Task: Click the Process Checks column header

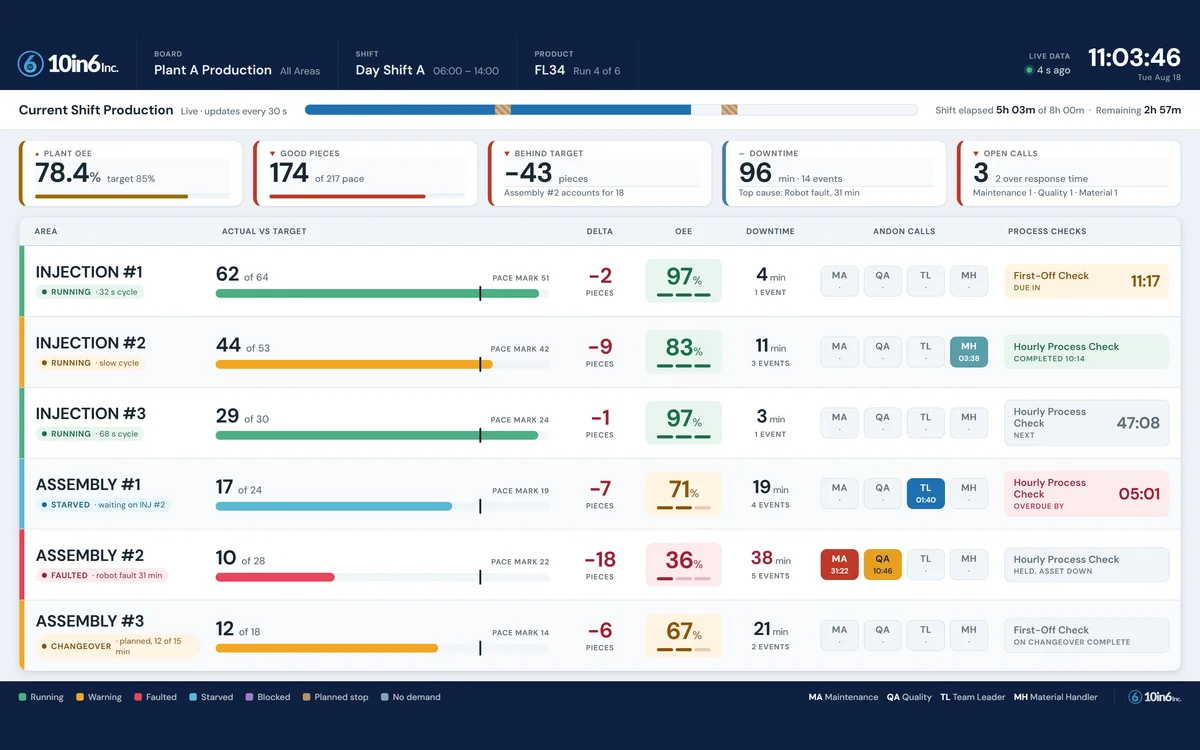Action: tap(1047, 231)
